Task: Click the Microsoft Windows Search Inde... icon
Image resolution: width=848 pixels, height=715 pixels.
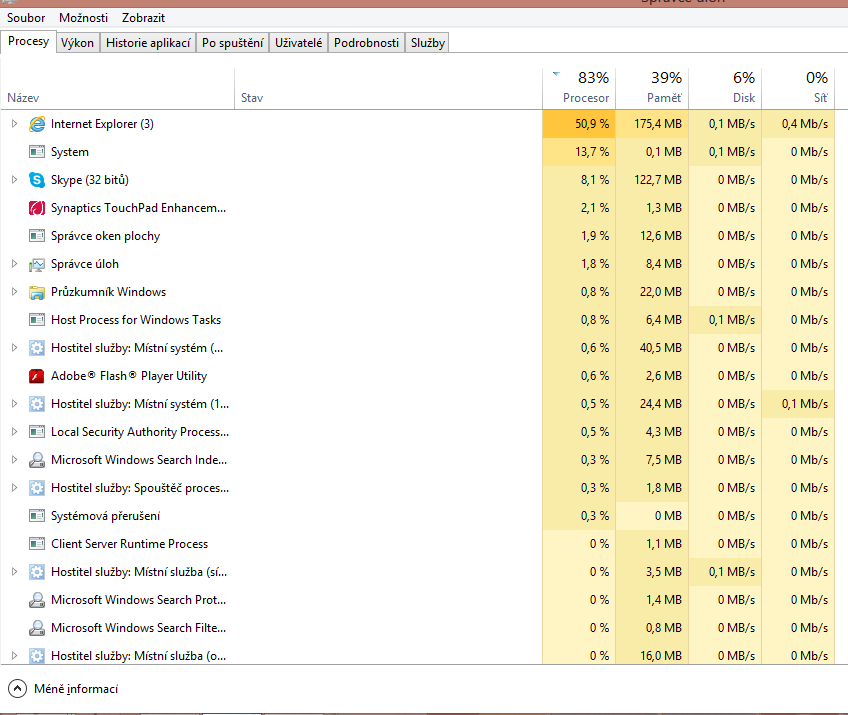Action: pos(37,460)
